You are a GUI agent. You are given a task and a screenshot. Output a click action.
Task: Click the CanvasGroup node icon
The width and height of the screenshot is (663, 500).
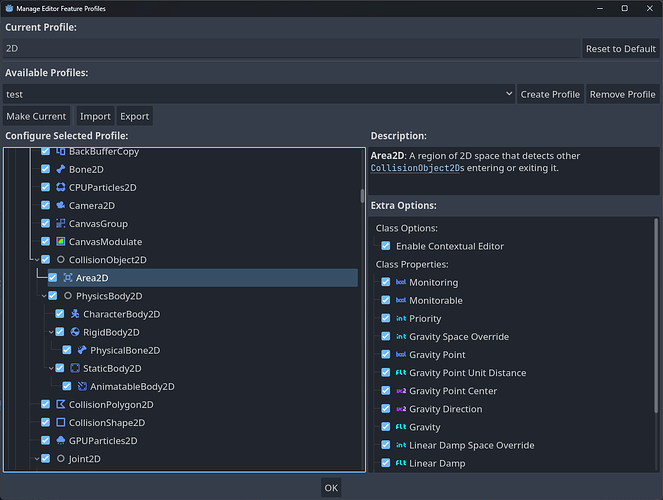point(60,224)
